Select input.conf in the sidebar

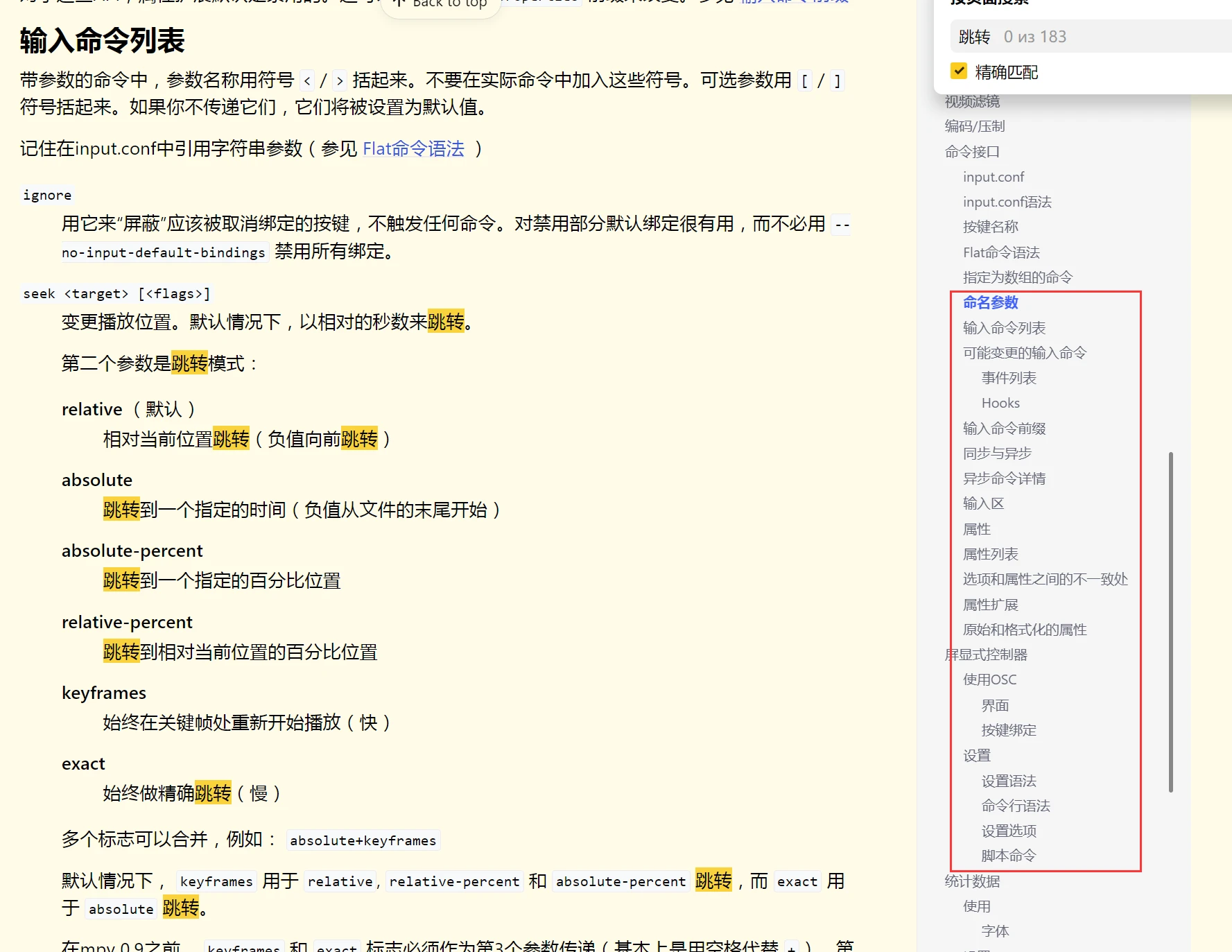994,177
